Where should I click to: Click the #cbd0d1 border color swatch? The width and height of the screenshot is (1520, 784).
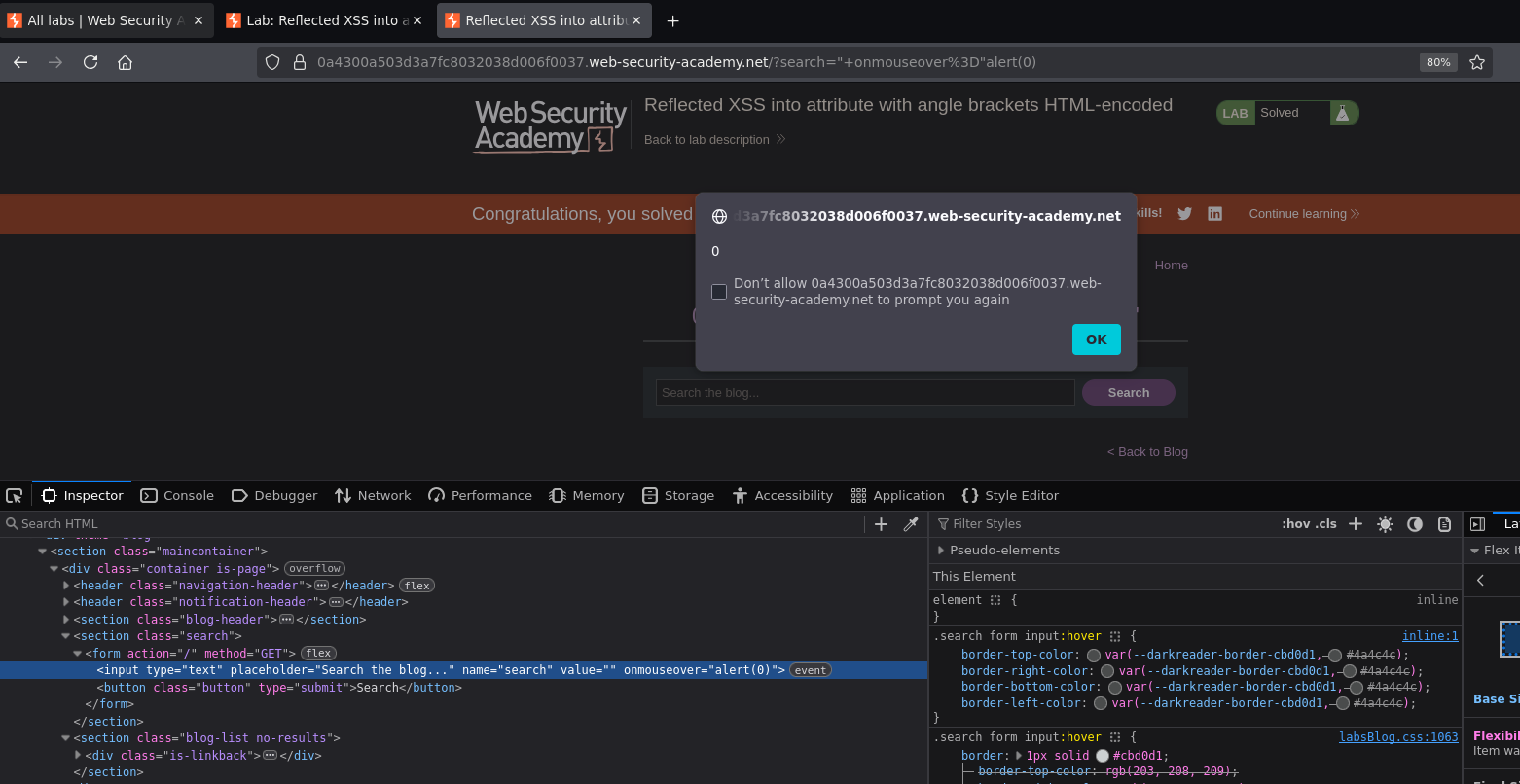click(x=1103, y=756)
